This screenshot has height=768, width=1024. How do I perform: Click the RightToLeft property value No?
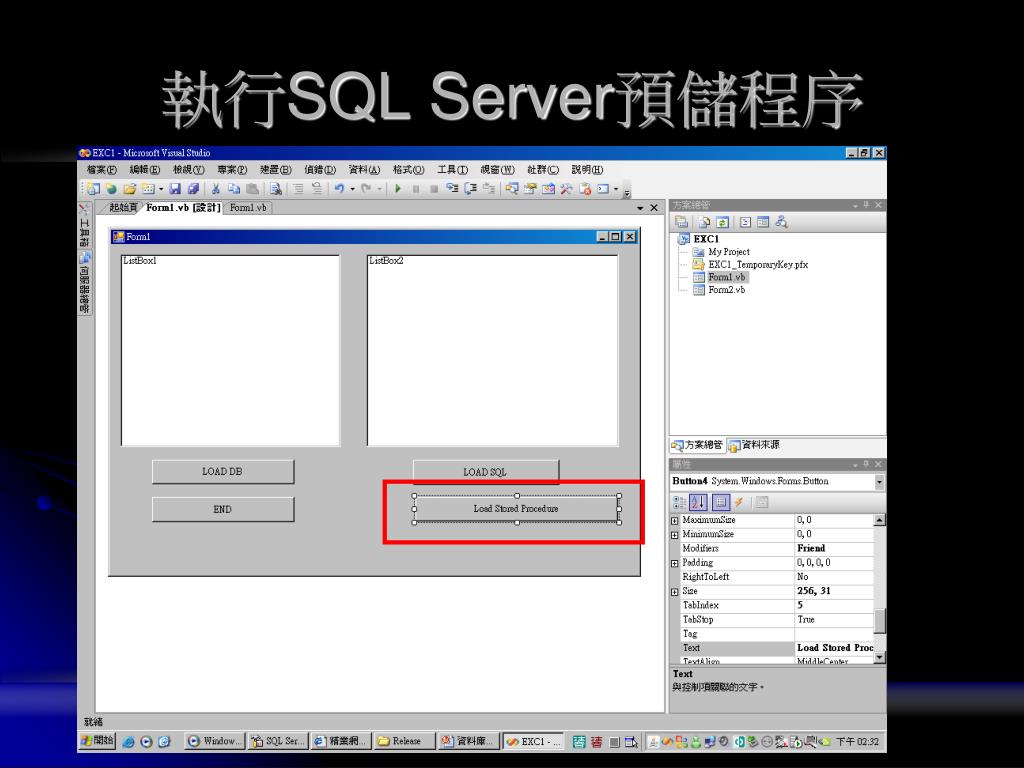point(834,577)
